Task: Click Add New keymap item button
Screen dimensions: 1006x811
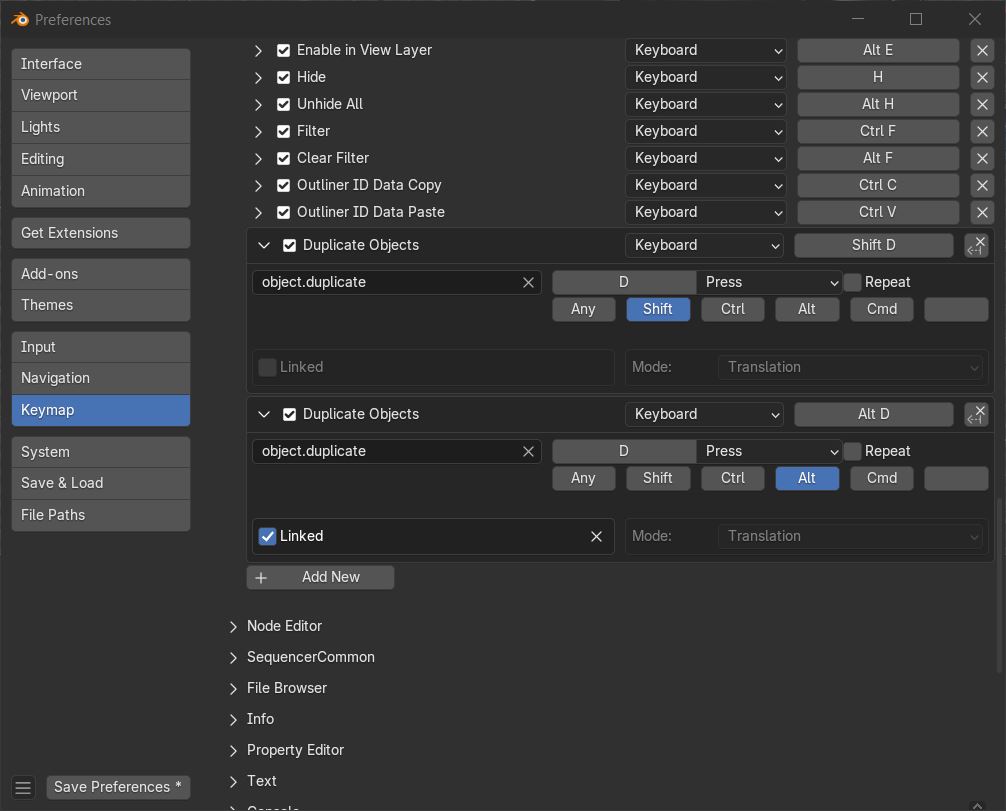Action: pos(320,577)
